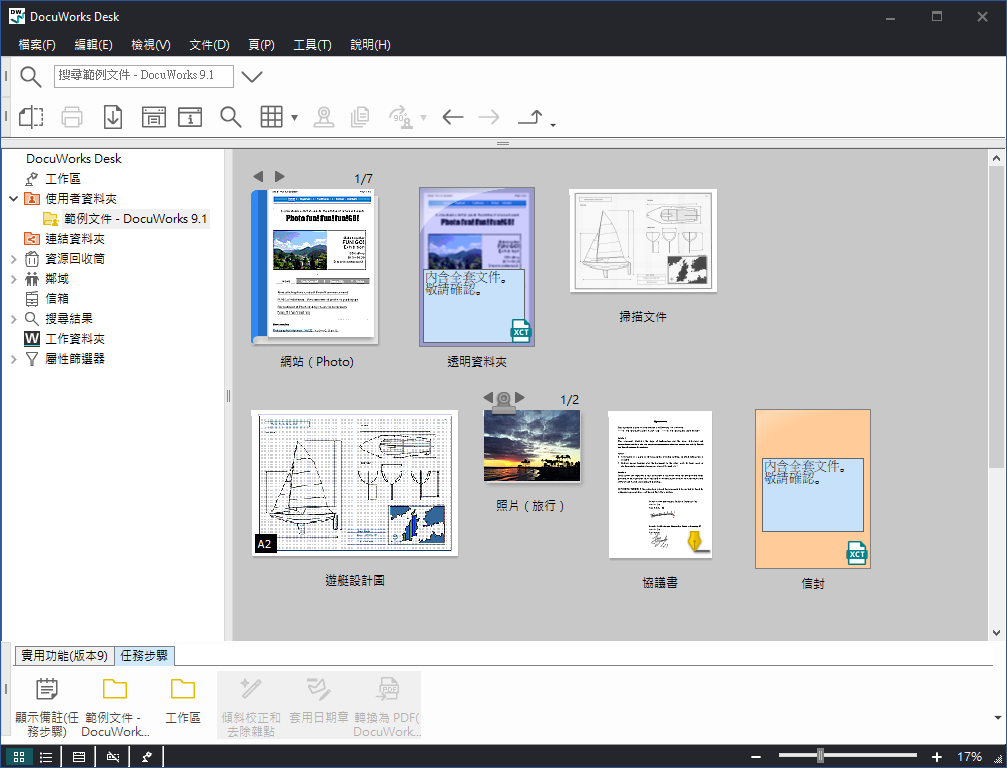Screen dimensions: 1007x768
Task: Expand the 鄰域 tree node
Action: point(13,279)
